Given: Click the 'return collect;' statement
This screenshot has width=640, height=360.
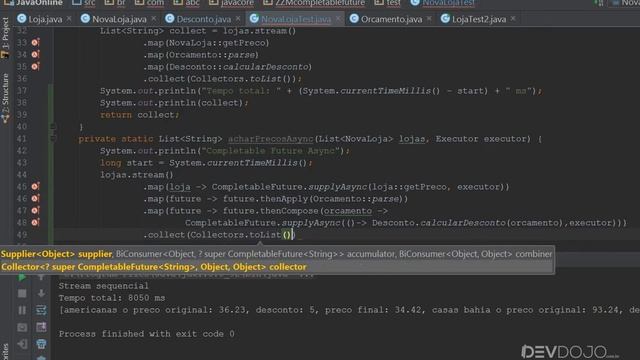Looking at the screenshot, I should click(140, 115).
